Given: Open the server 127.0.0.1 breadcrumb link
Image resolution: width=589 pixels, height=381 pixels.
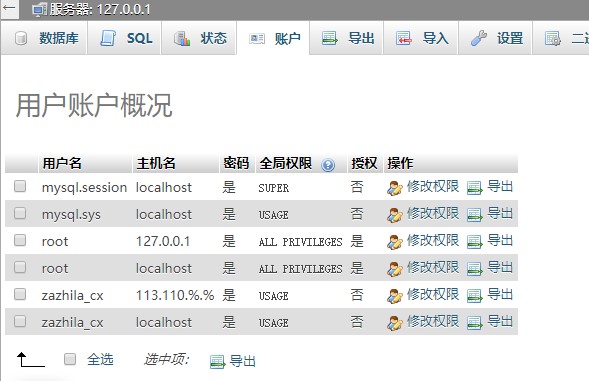Looking at the screenshot, I should click(x=100, y=9).
